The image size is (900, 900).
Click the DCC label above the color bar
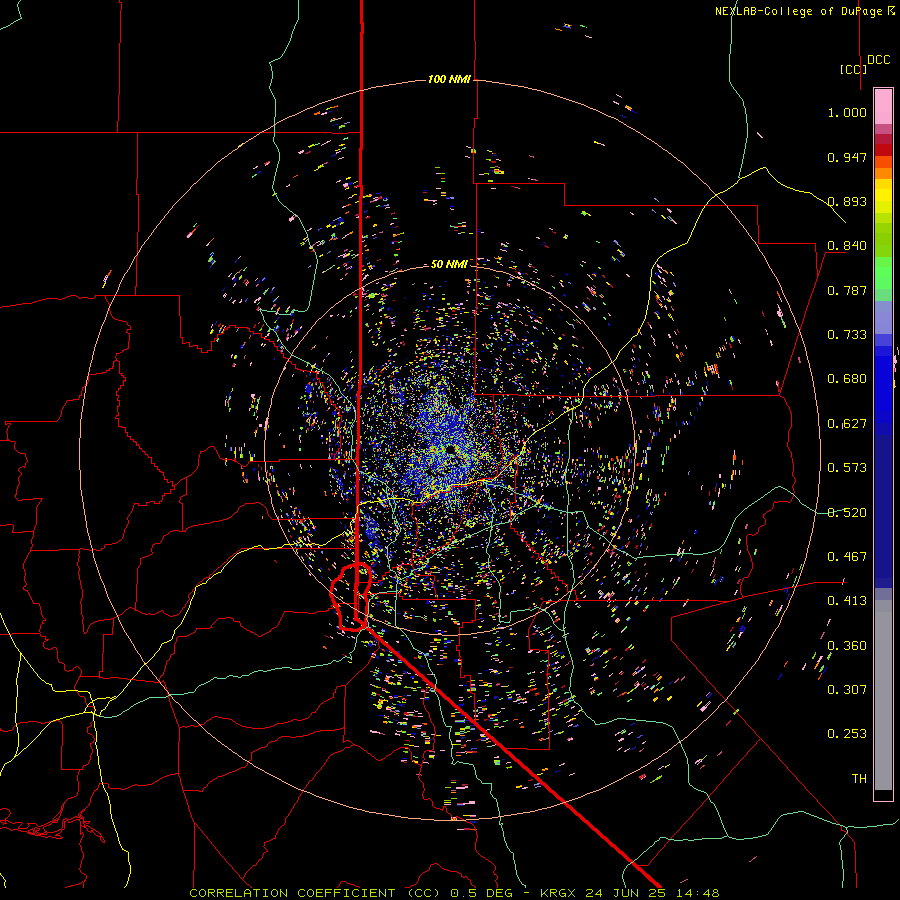(x=879, y=60)
